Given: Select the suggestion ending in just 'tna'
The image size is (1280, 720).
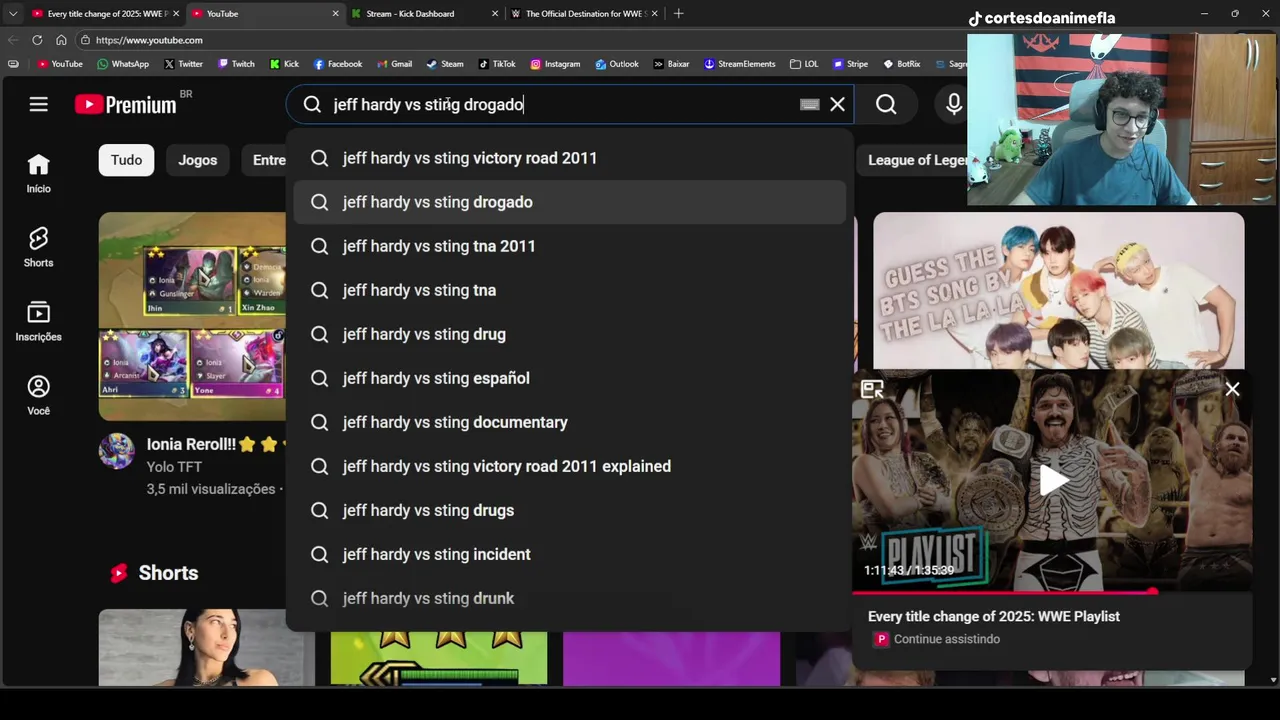Looking at the screenshot, I should 570,290.
